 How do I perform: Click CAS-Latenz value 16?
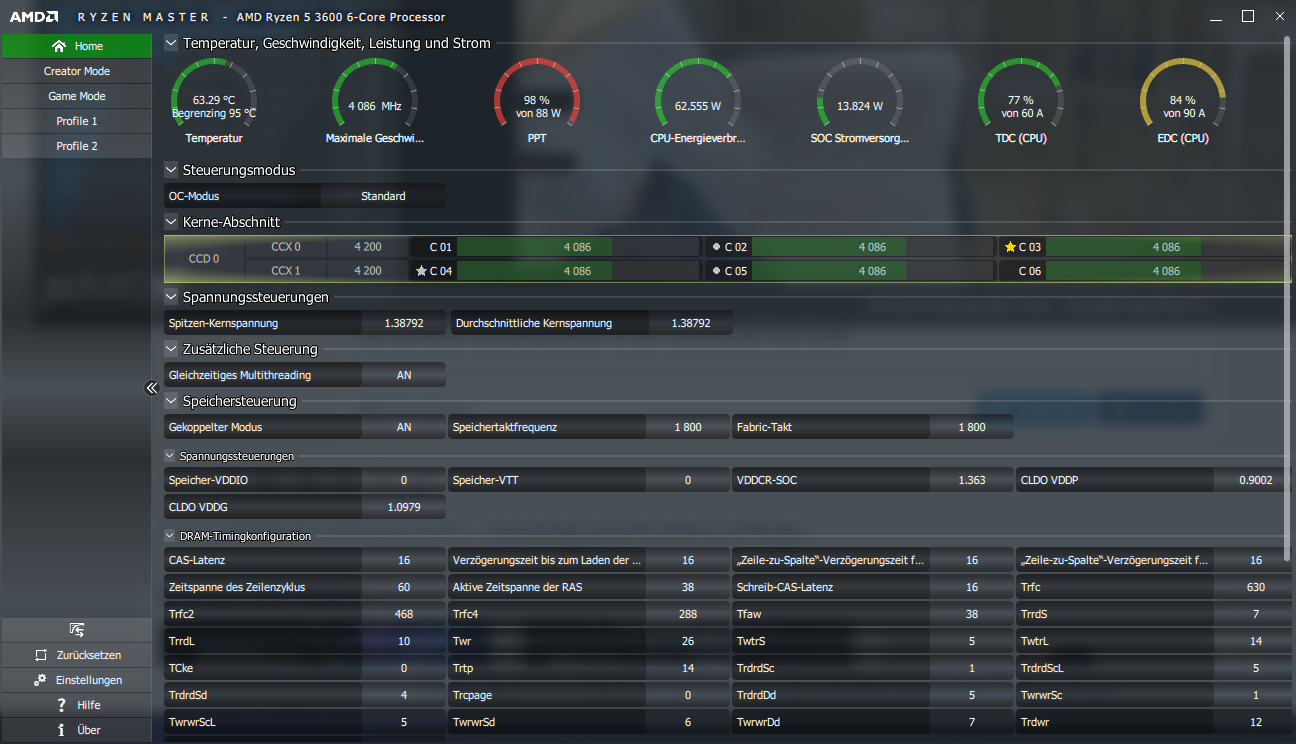(404, 561)
